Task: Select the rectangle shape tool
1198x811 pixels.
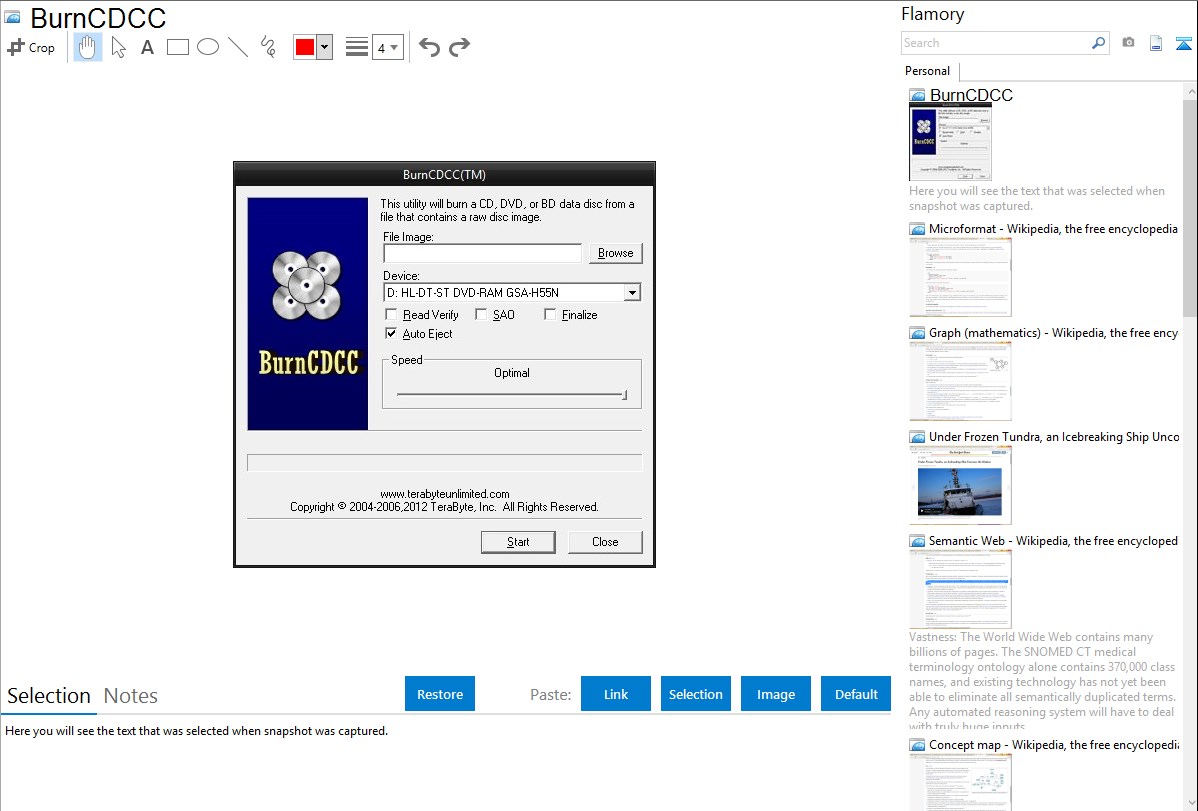Action: pos(178,47)
